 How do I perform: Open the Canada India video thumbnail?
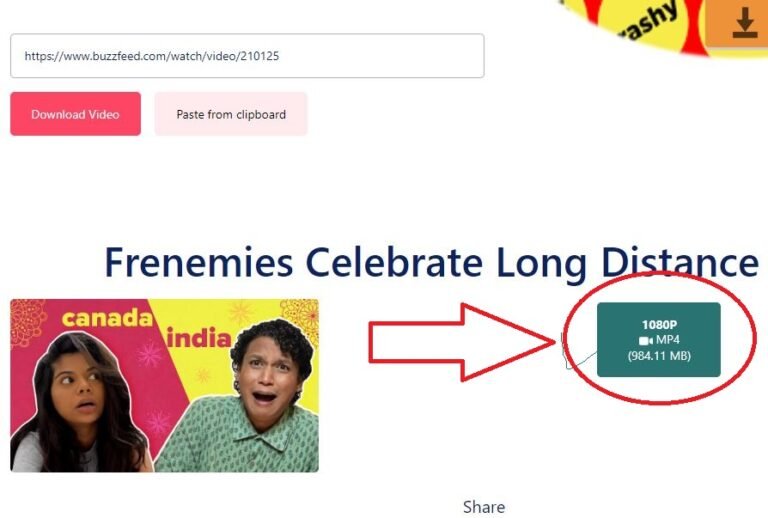click(165, 385)
